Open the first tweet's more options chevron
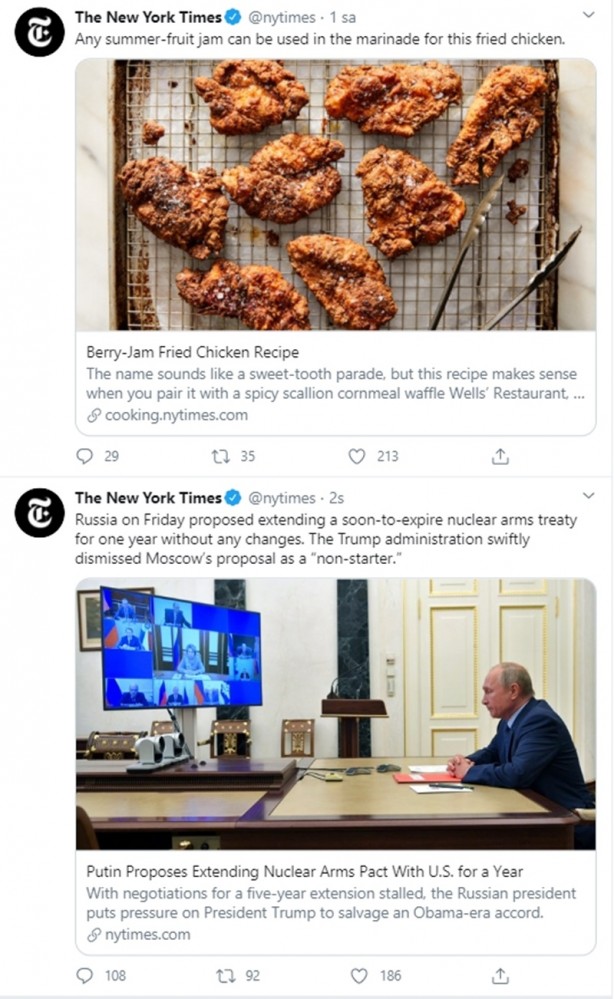This screenshot has width=614, height=999. (x=589, y=14)
